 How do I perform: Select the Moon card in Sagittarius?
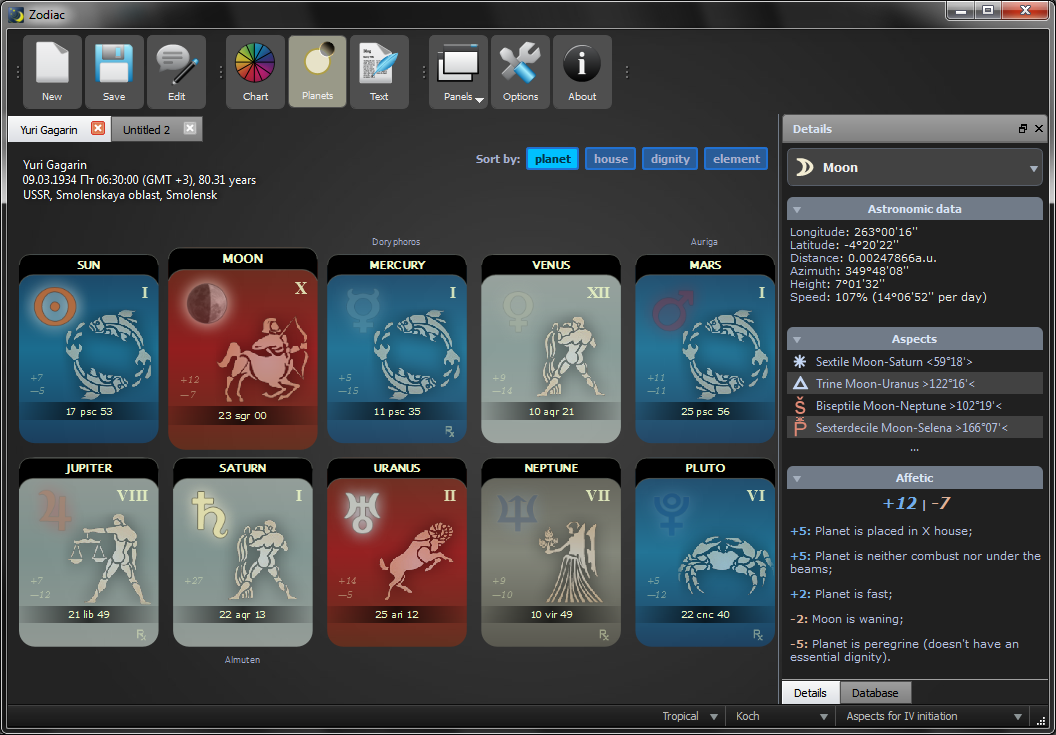[x=242, y=349]
